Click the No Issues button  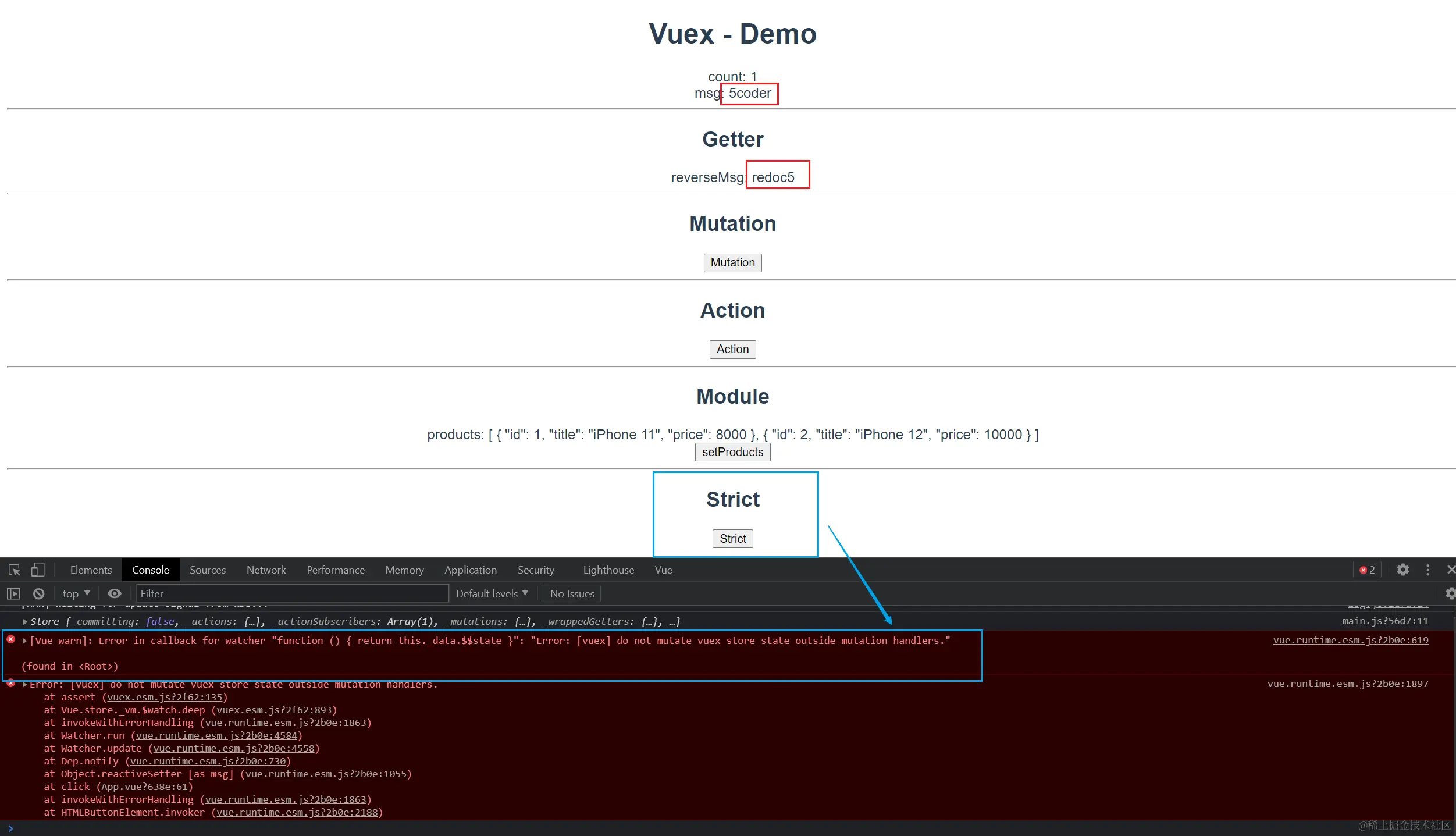tap(572, 594)
